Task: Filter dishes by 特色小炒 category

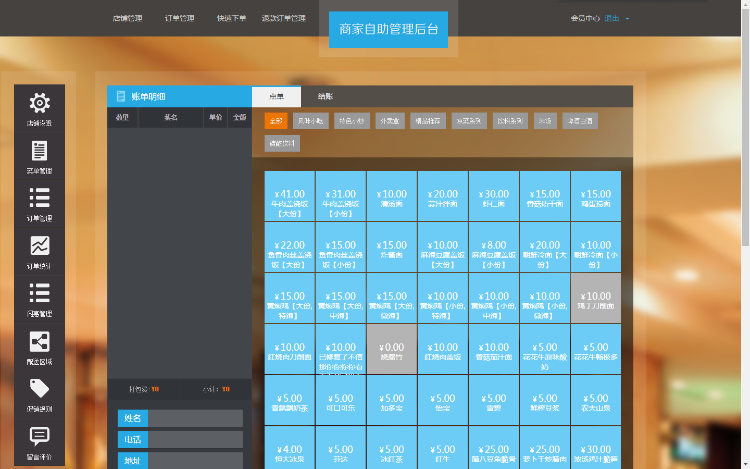Action: (352, 121)
